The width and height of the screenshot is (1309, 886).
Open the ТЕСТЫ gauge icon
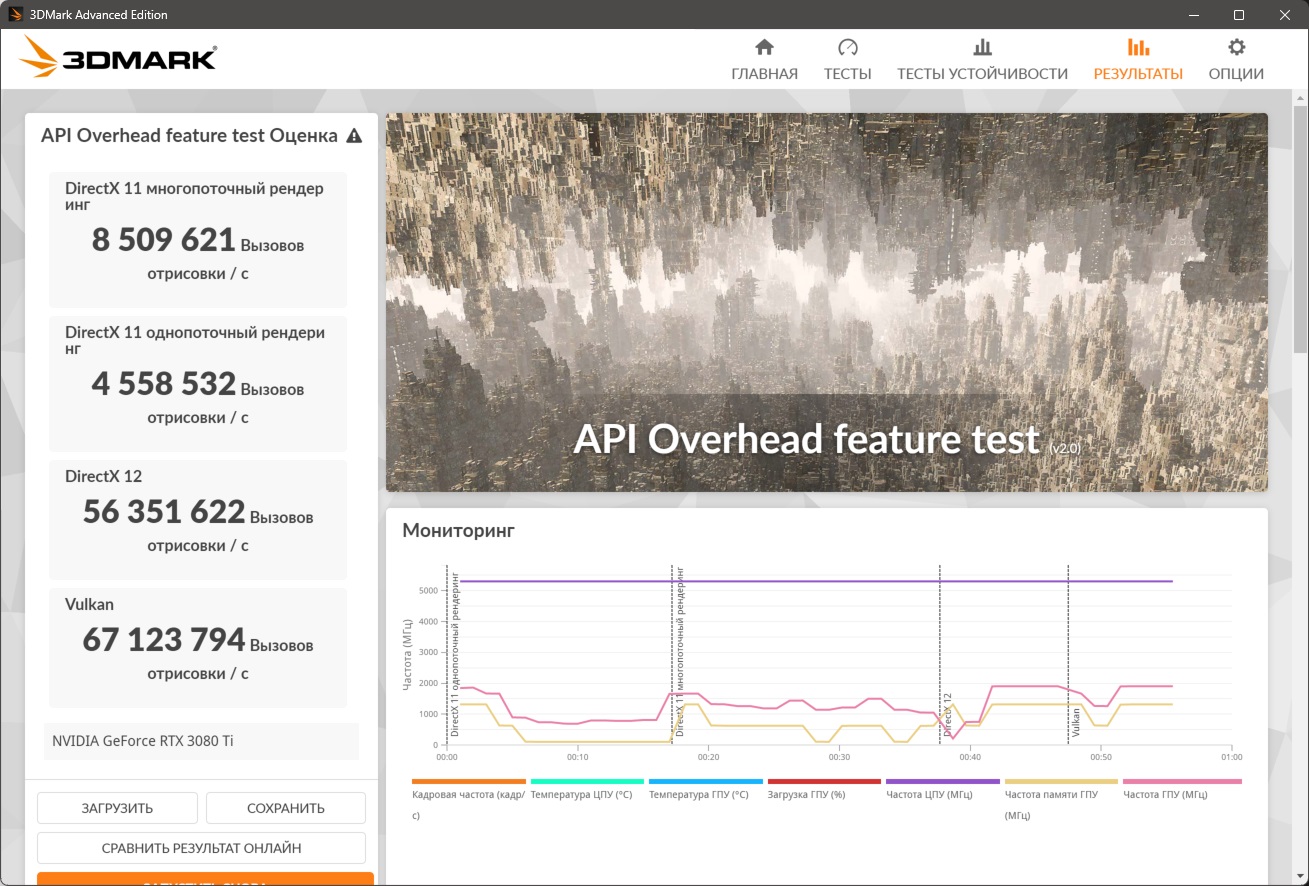pyautogui.click(x=848, y=47)
